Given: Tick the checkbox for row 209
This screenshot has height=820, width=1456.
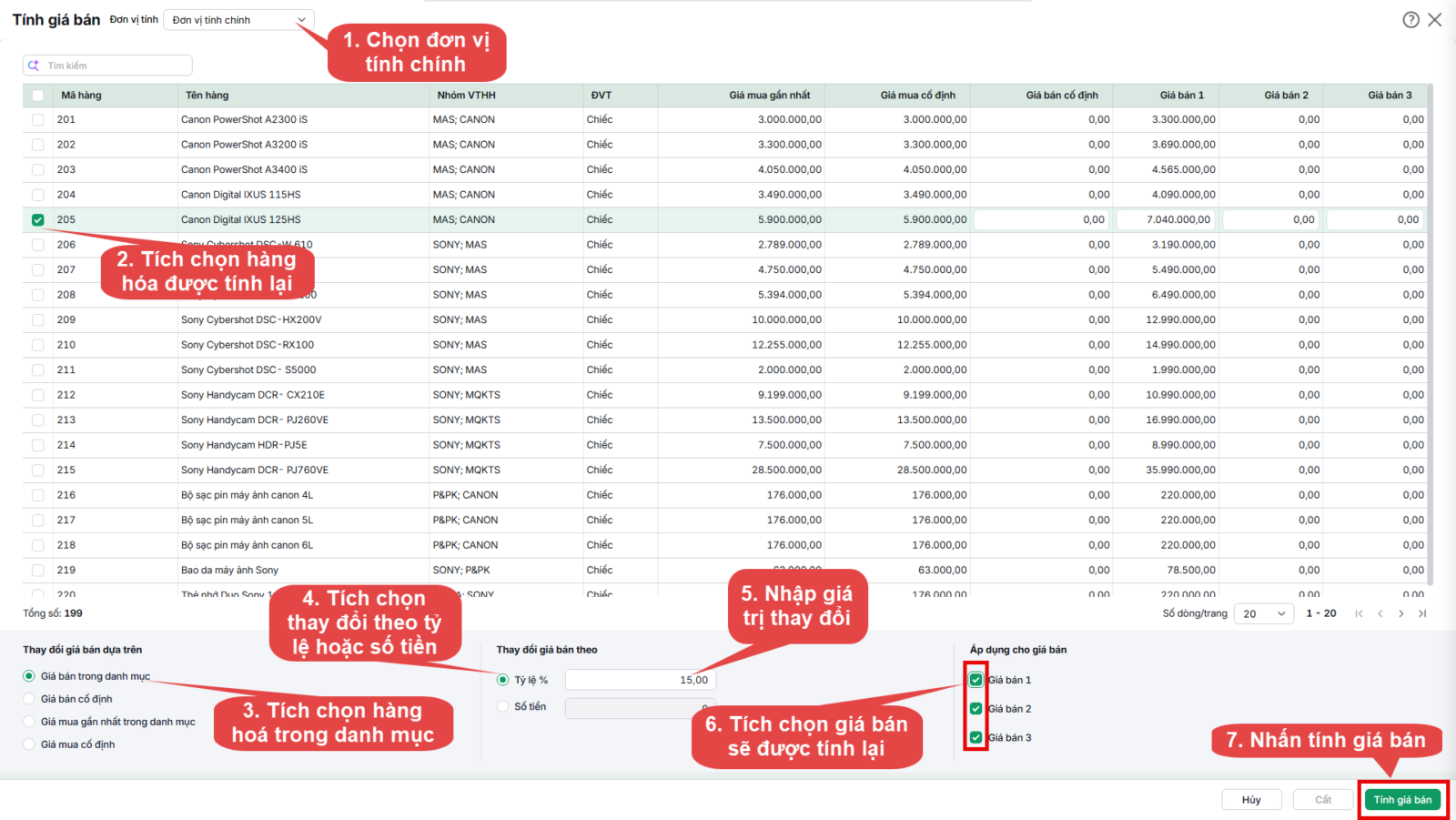Looking at the screenshot, I should (x=37, y=320).
